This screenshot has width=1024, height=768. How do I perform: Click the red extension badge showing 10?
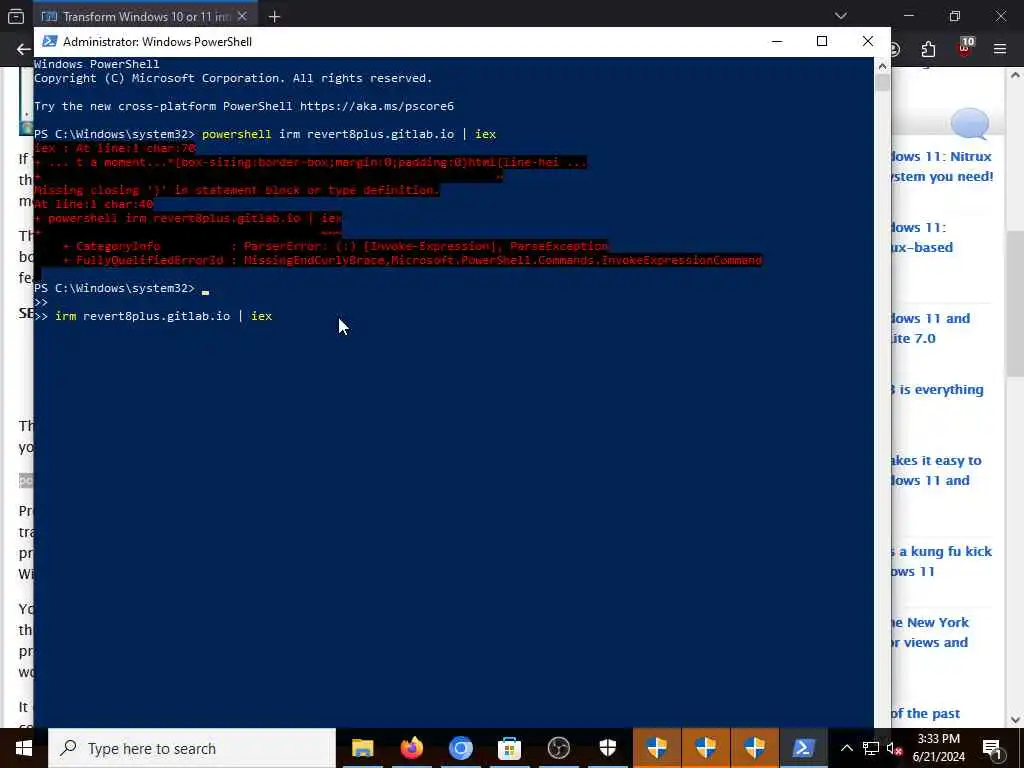point(965,46)
